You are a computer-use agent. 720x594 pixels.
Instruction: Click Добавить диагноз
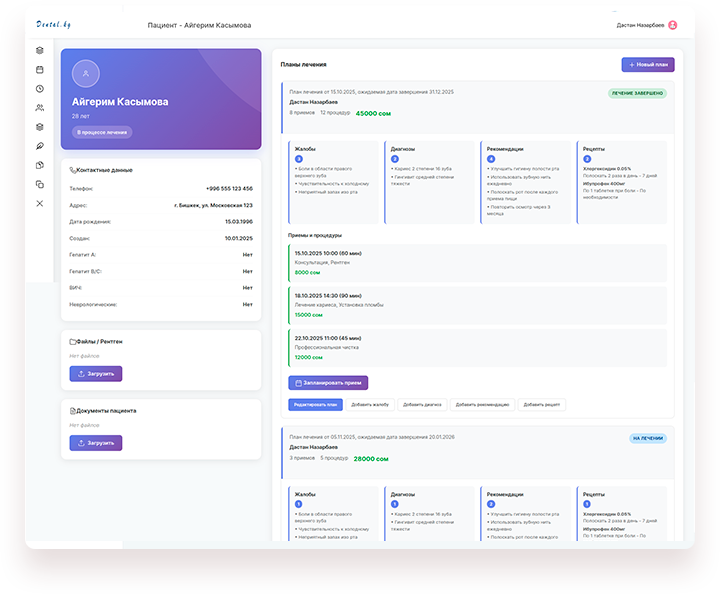point(421,405)
